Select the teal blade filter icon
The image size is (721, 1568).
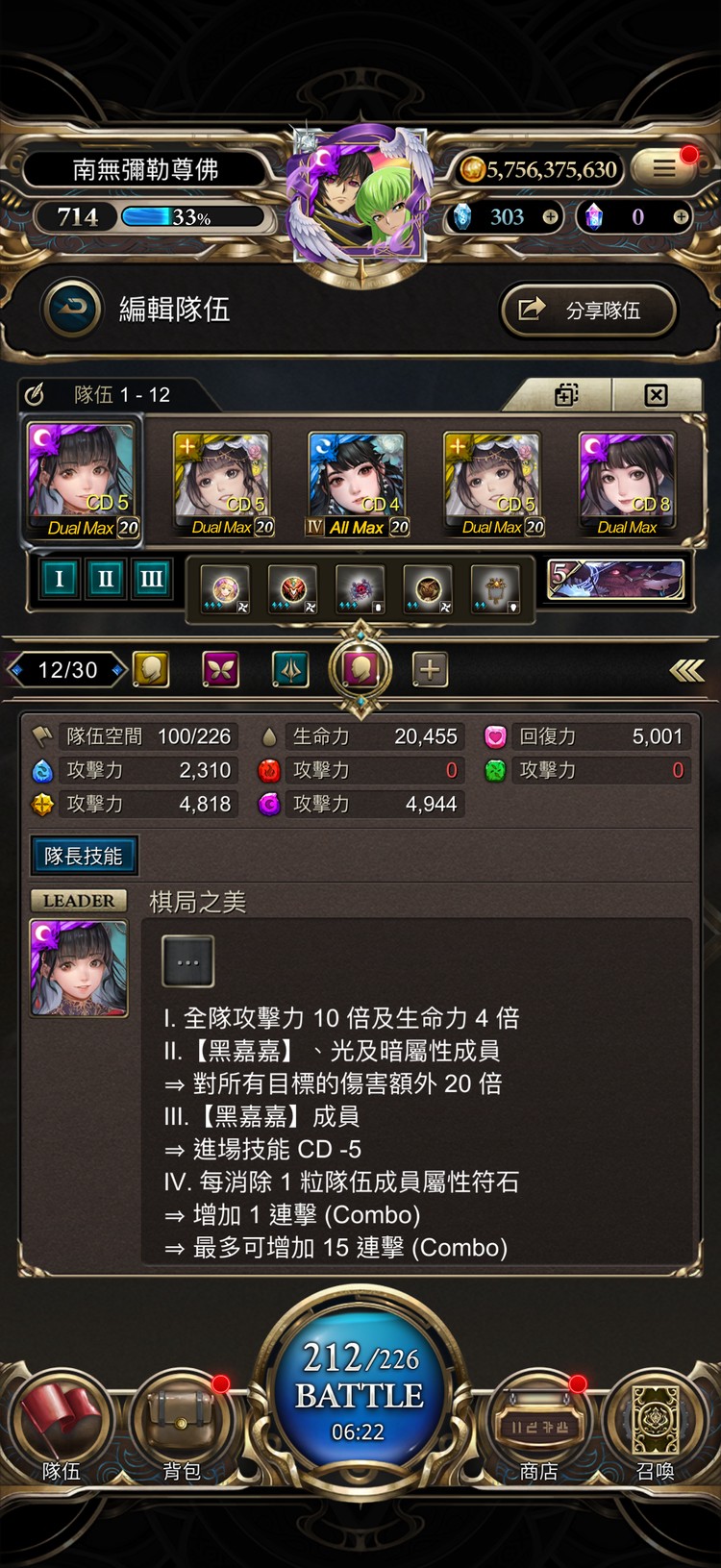coord(290,670)
